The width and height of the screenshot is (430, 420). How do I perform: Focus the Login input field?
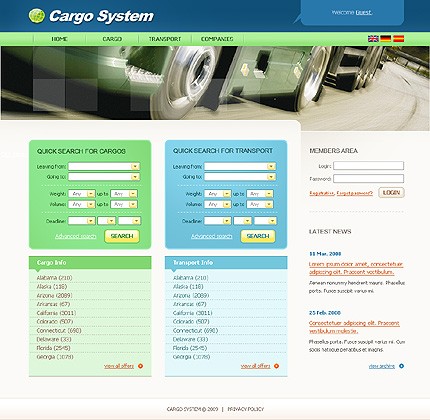coord(368,166)
